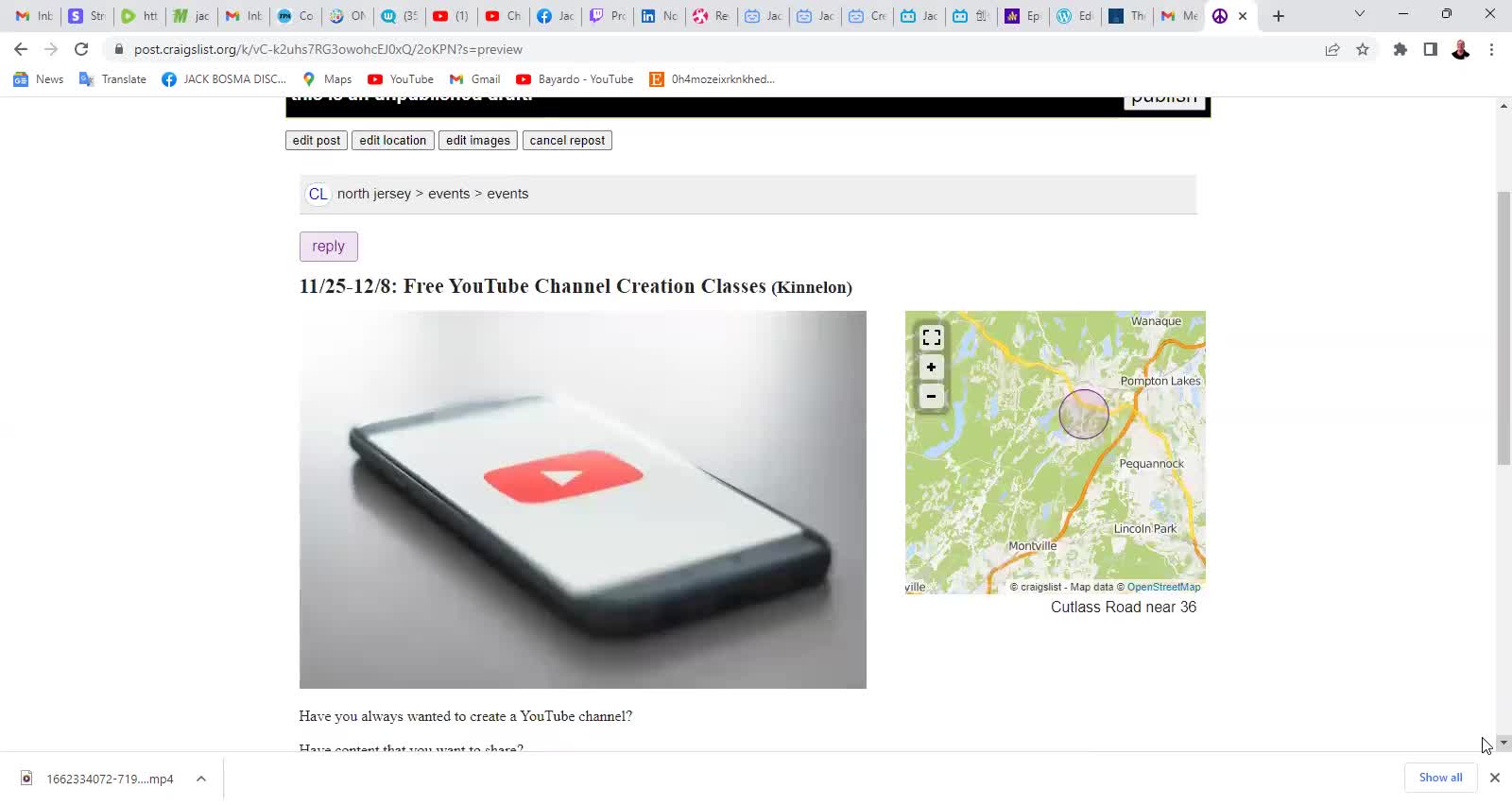Open the Gmail bookmark
Image resolution: width=1512 pixels, height=805 pixels.
point(474,79)
